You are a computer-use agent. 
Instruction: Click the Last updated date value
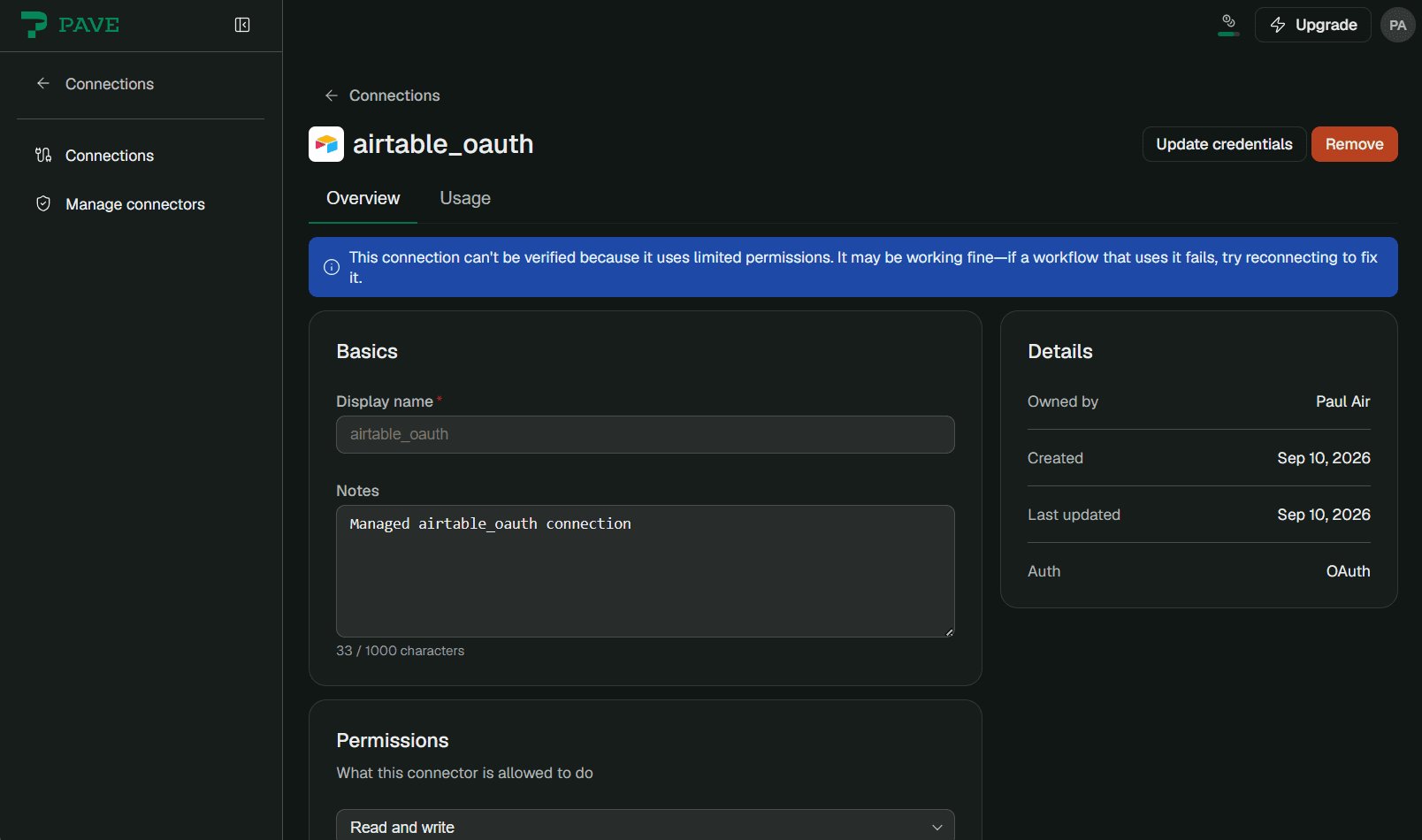click(x=1323, y=515)
